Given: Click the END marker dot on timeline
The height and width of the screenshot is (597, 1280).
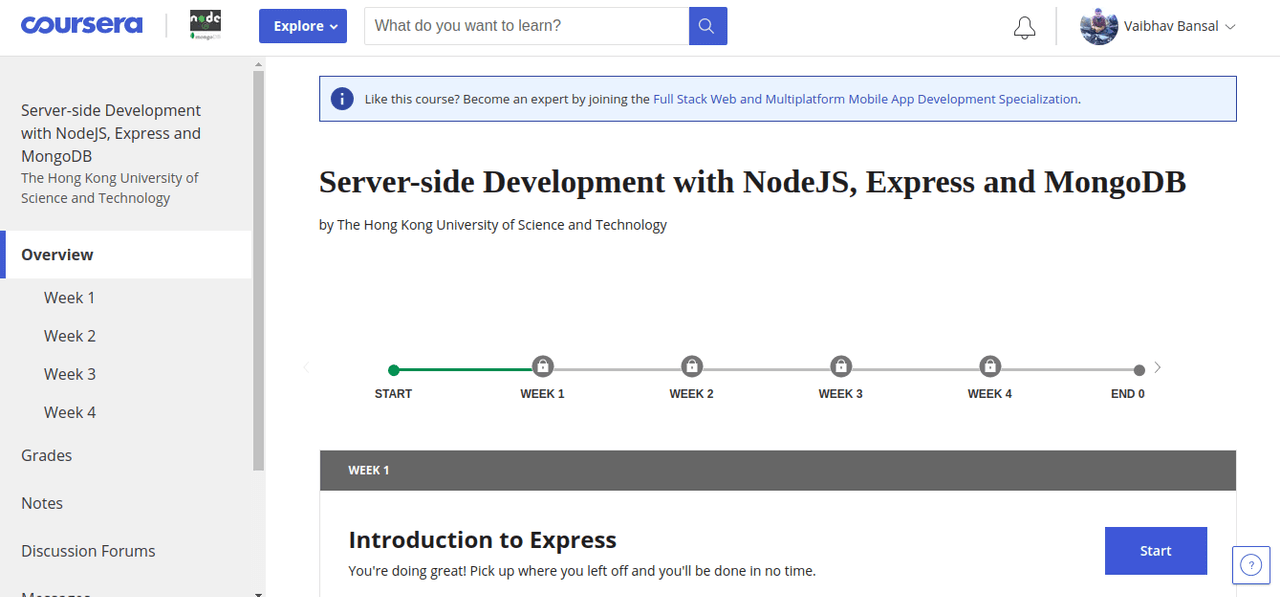Looking at the screenshot, I should 1139,370.
